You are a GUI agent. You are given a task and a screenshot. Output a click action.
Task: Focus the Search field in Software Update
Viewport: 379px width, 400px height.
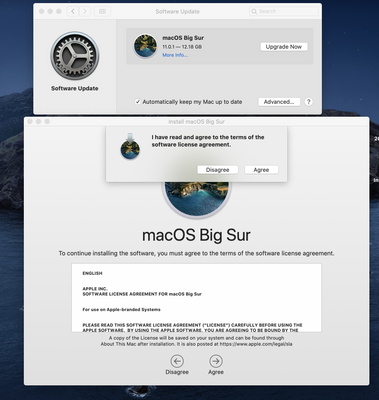pos(284,11)
